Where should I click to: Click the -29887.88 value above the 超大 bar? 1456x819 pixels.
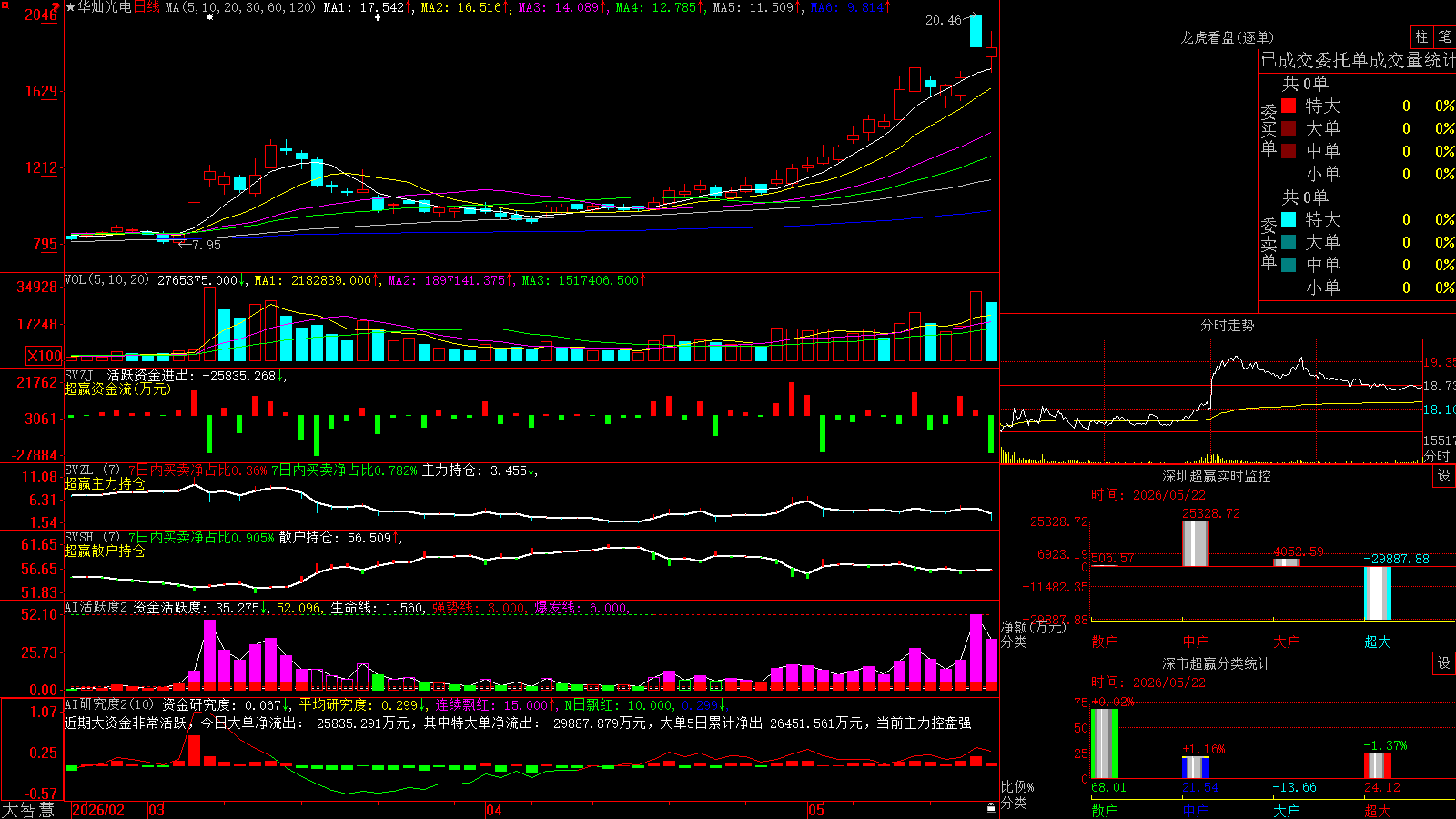[1397, 559]
